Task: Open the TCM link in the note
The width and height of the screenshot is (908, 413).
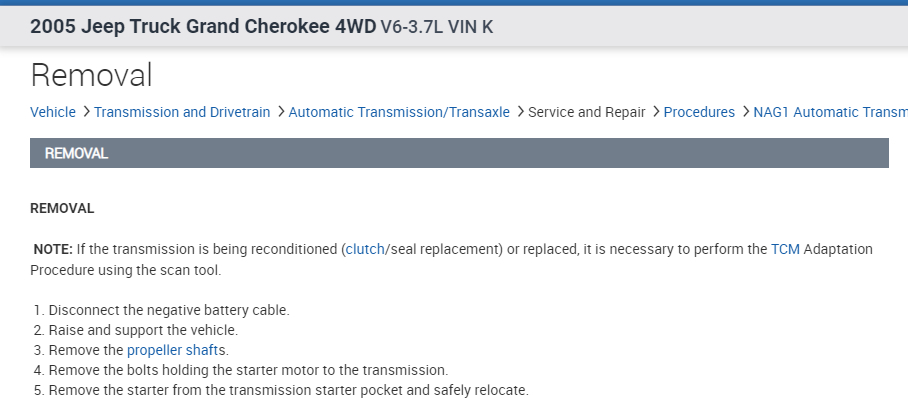Action: point(785,249)
